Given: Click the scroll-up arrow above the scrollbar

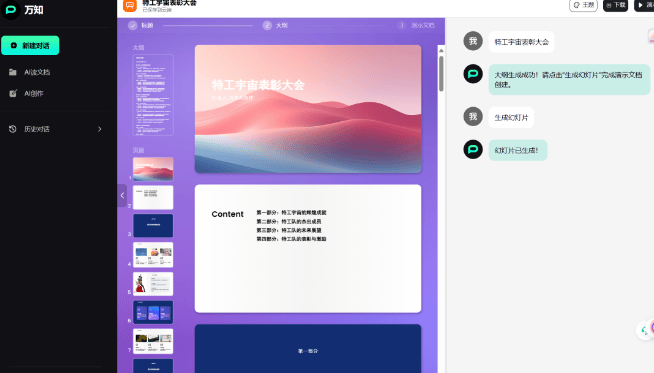Looking at the screenshot, I should pyautogui.click(x=441, y=50).
